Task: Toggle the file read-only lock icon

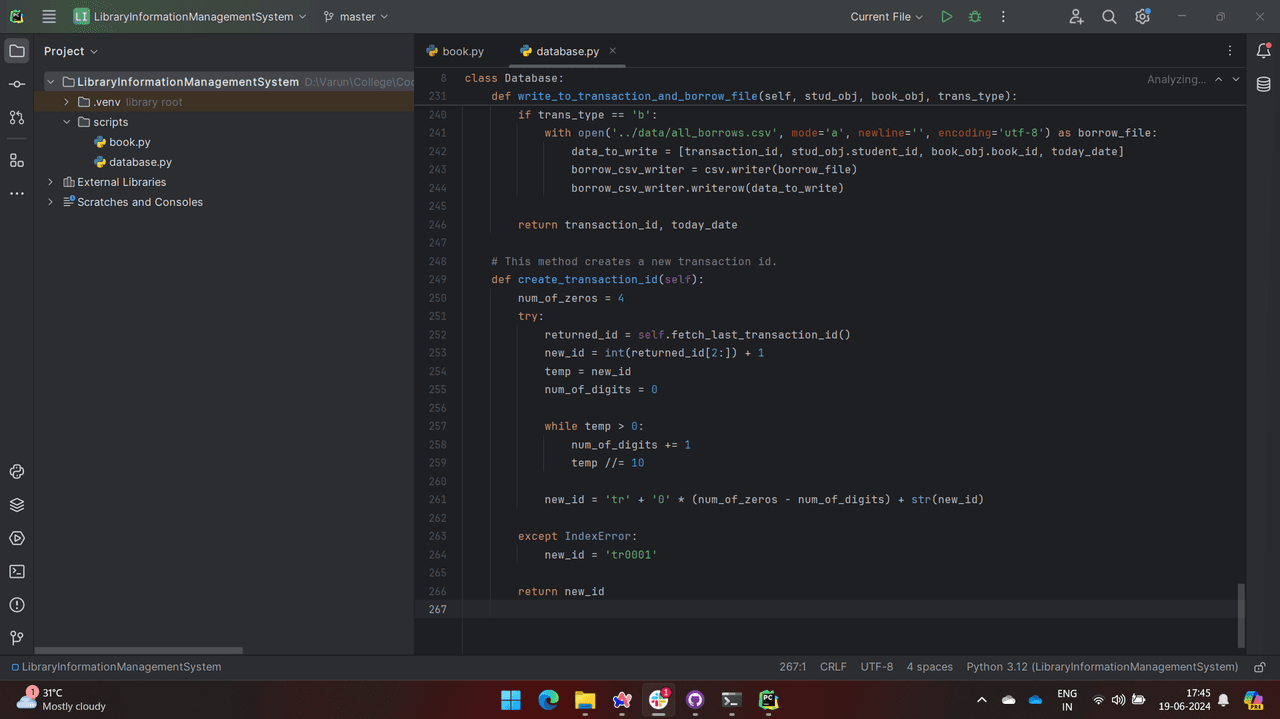Action: coord(1260,667)
